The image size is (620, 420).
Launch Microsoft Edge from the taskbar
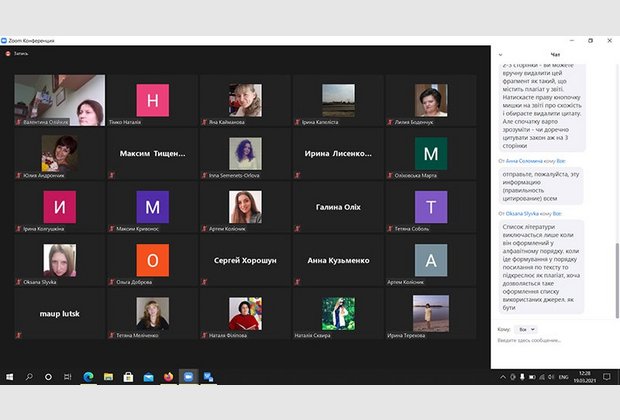point(88,377)
